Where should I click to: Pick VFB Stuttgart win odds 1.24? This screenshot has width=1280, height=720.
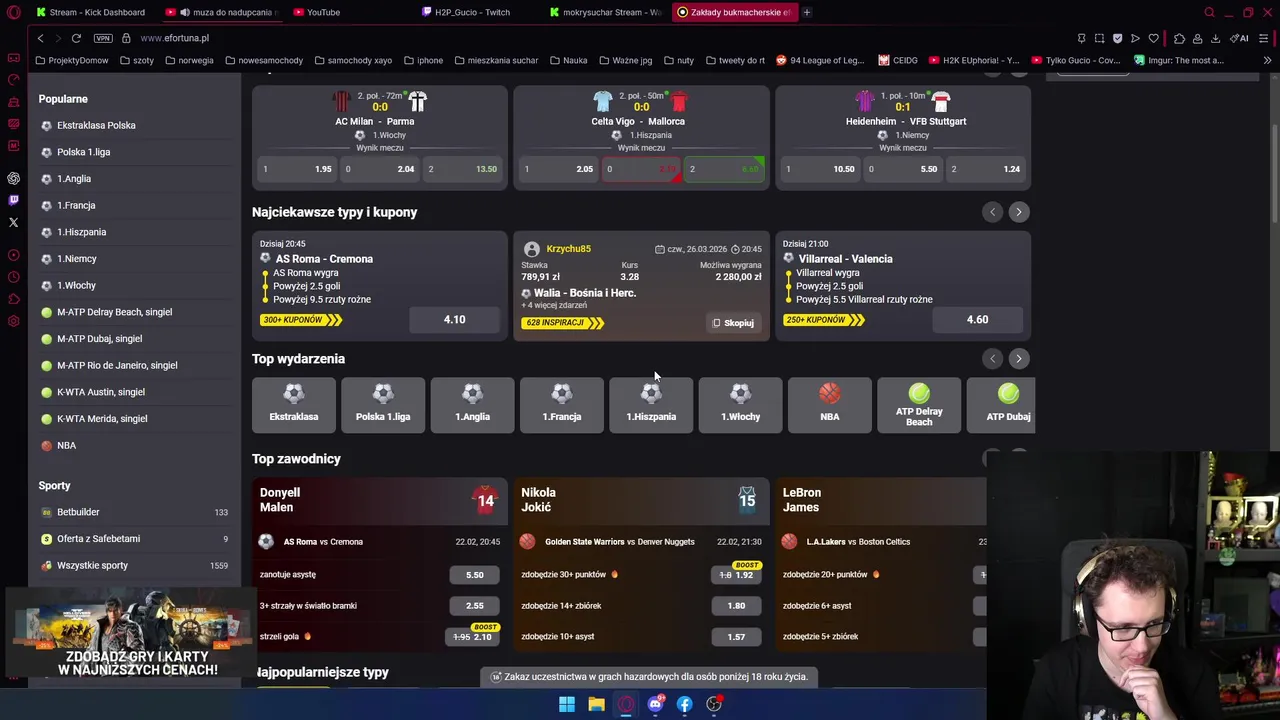986,169
